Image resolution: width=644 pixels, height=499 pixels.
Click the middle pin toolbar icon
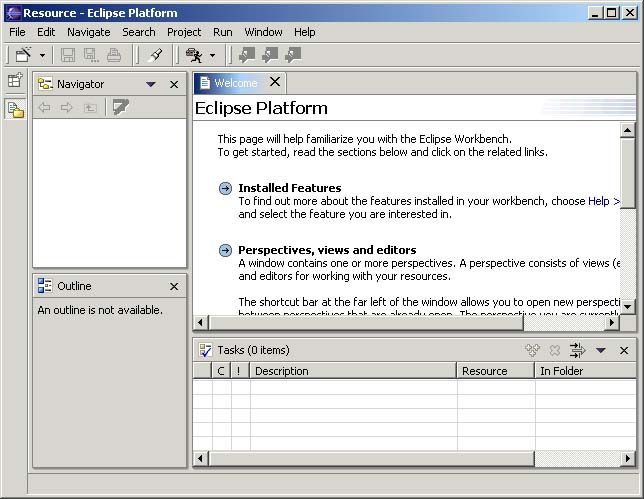[x=270, y=55]
